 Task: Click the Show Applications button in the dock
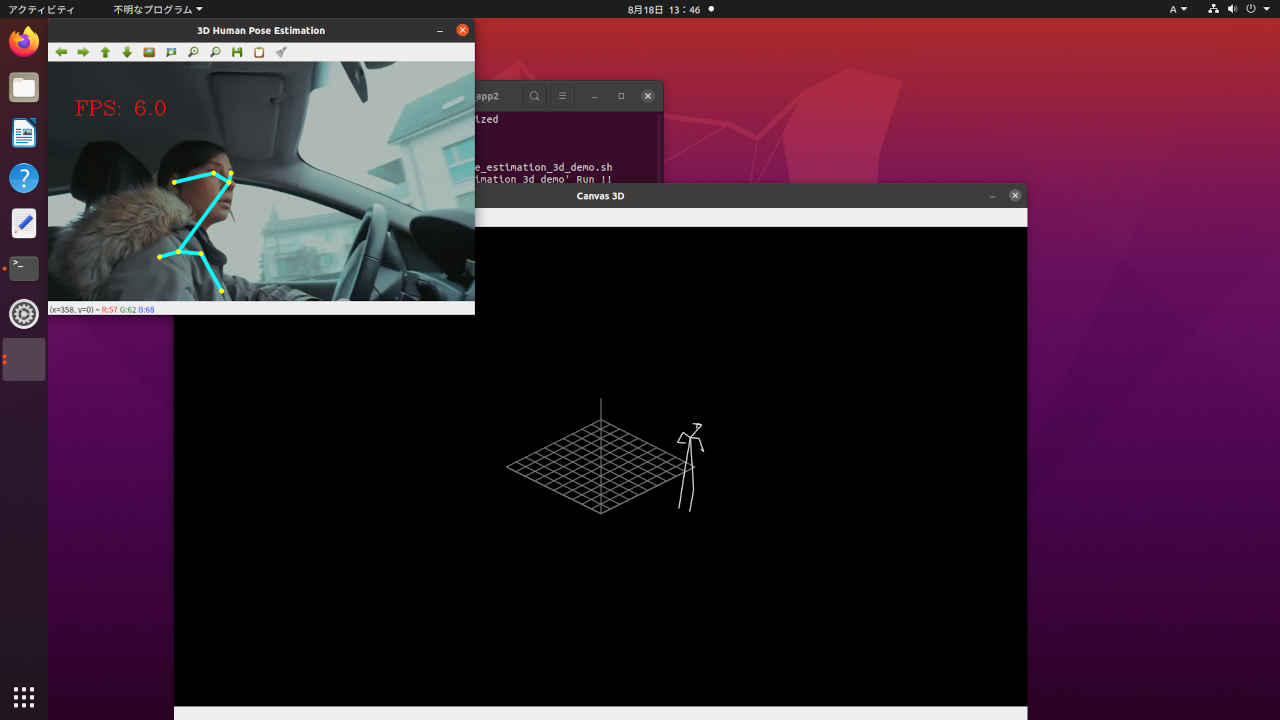pyautogui.click(x=23, y=696)
